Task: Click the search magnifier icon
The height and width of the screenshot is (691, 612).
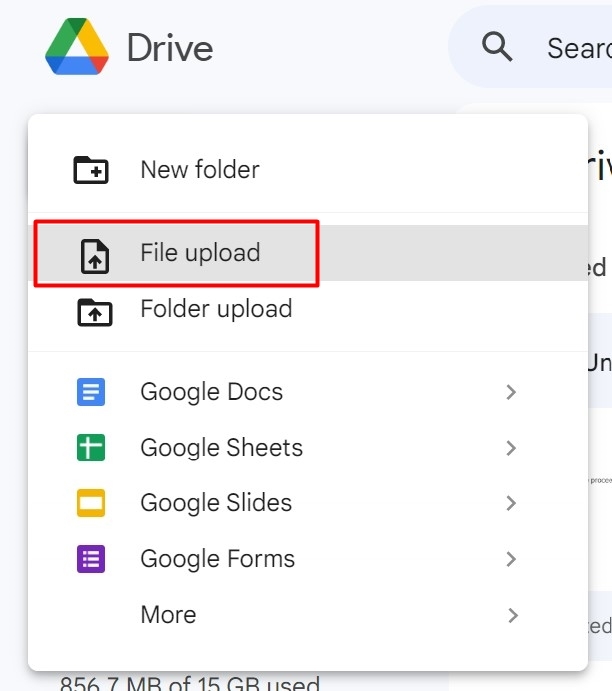Action: pyautogui.click(x=497, y=46)
